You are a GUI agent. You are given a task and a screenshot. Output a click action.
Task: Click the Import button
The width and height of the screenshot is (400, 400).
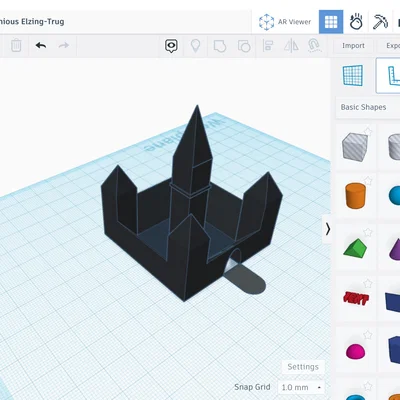[353, 46]
